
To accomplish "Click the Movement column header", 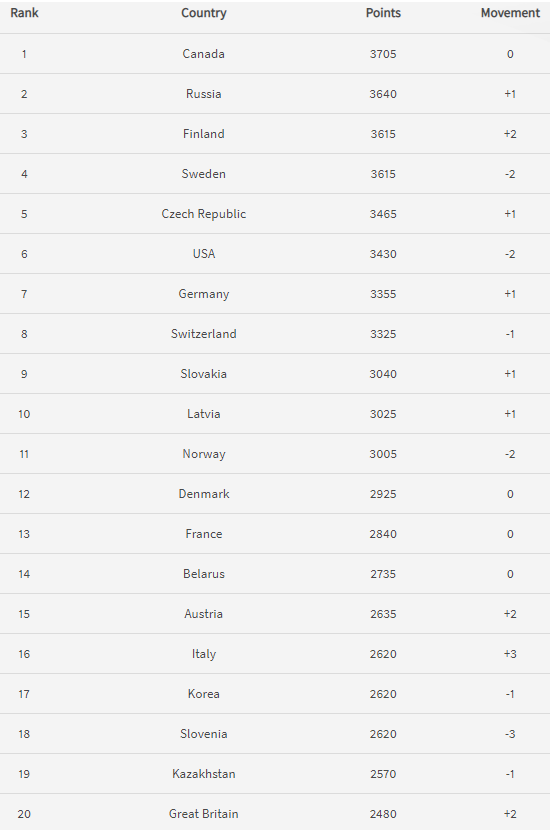I will point(510,13).
